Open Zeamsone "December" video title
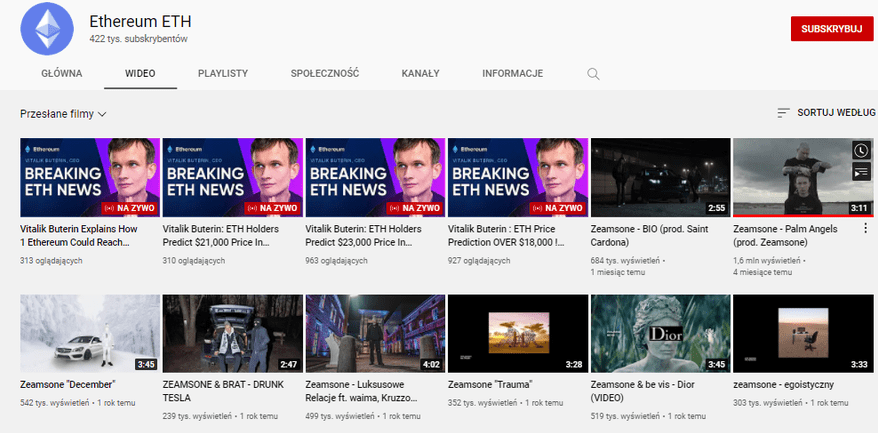 [68, 385]
